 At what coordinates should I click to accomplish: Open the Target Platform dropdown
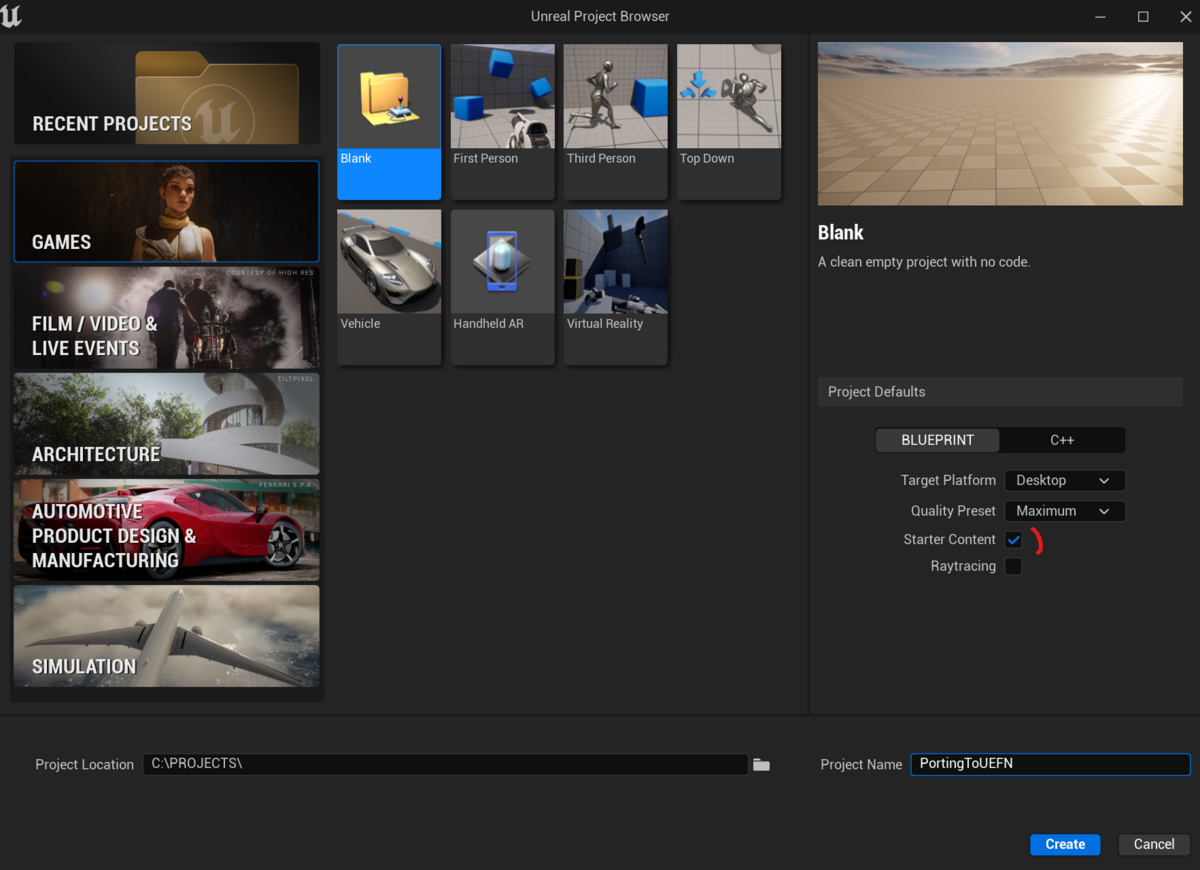(x=1064, y=480)
